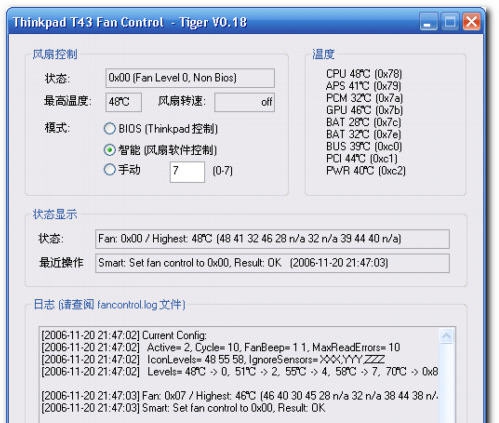
Task: Close the Fan Control window
Action: (472, 22)
